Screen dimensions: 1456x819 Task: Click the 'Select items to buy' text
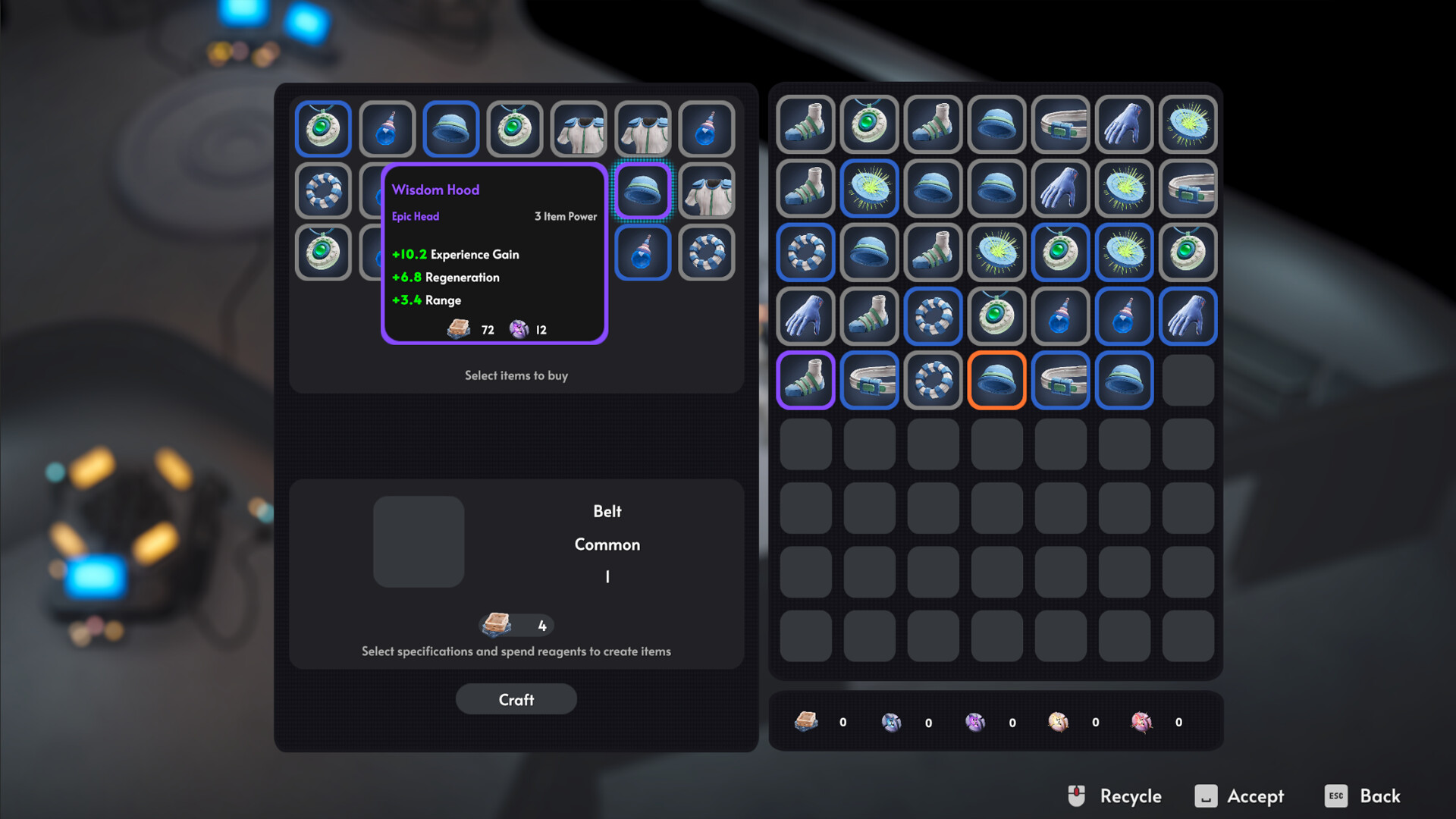click(x=516, y=375)
